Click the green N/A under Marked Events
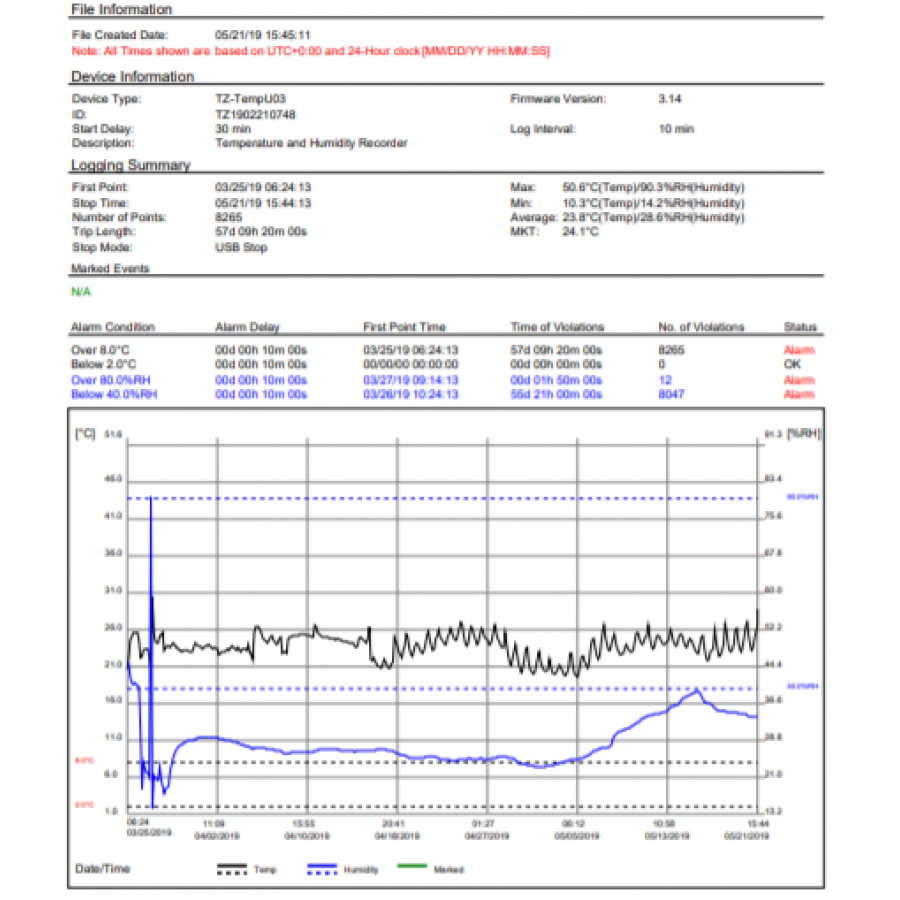The height and width of the screenshot is (900, 900). (x=80, y=292)
